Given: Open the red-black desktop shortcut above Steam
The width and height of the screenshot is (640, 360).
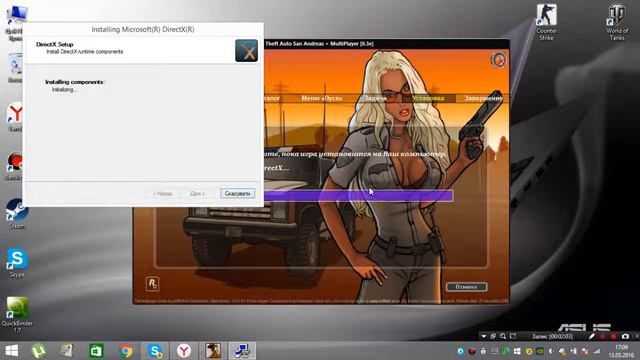Looking at the screenshot, I should coord(15,165).
